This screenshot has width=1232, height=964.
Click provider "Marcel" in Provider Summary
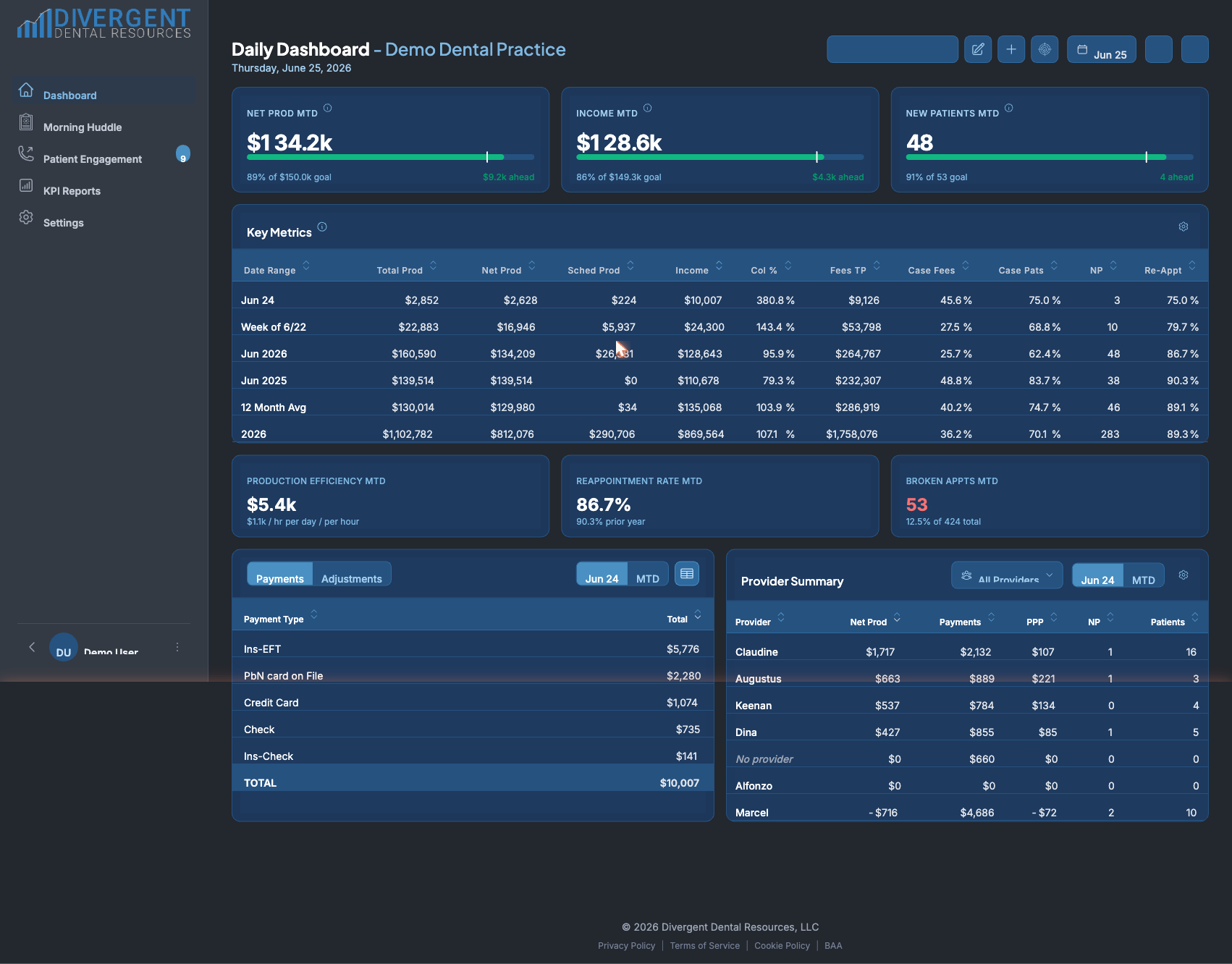click(752, 813)
